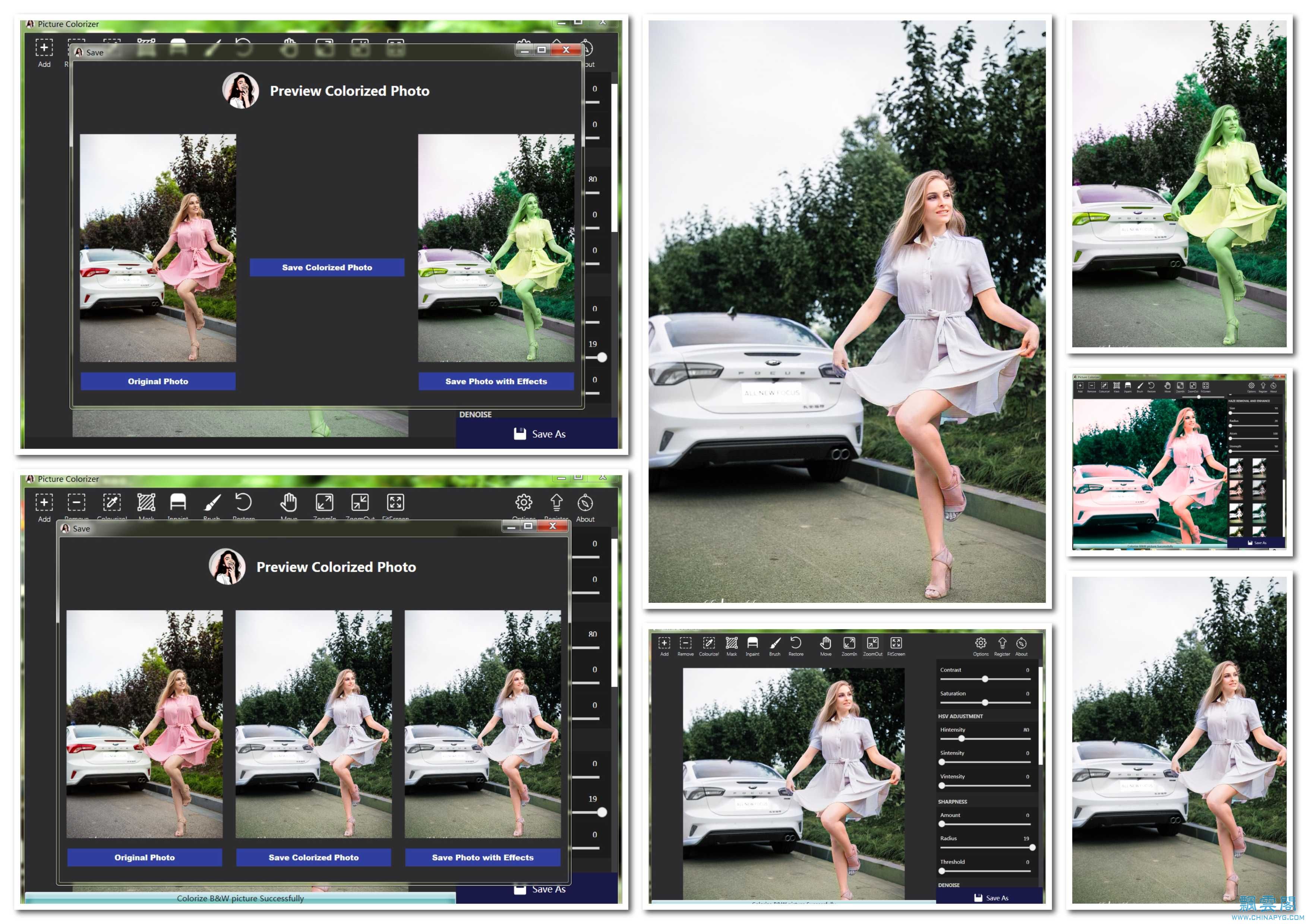
Task: Click Original Photo button in three-photo Save dialog
Action: [x=145, y=857]
